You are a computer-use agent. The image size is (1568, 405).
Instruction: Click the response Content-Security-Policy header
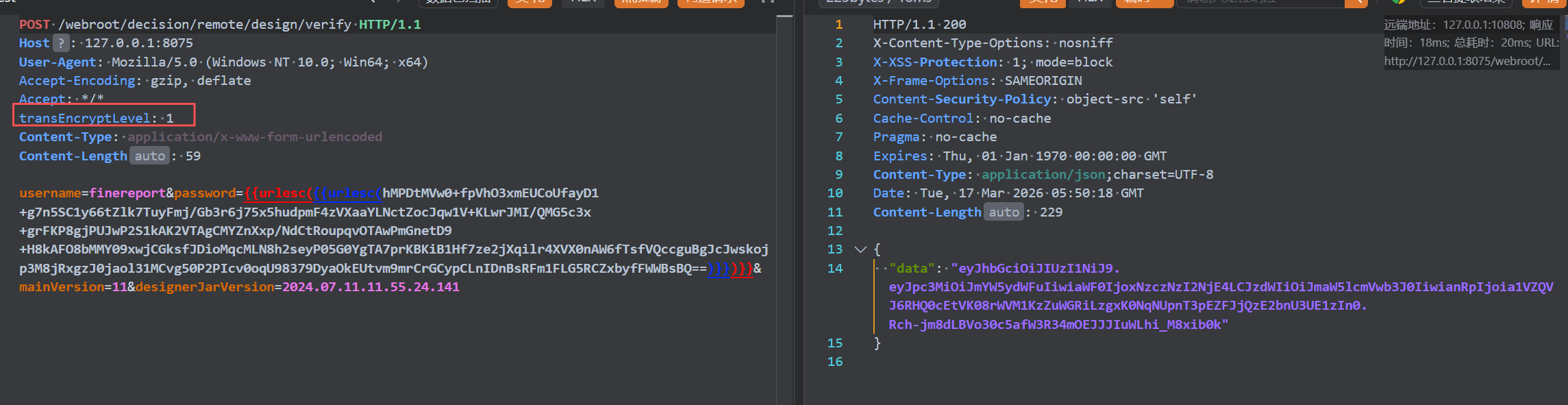(x=962, y=99)
